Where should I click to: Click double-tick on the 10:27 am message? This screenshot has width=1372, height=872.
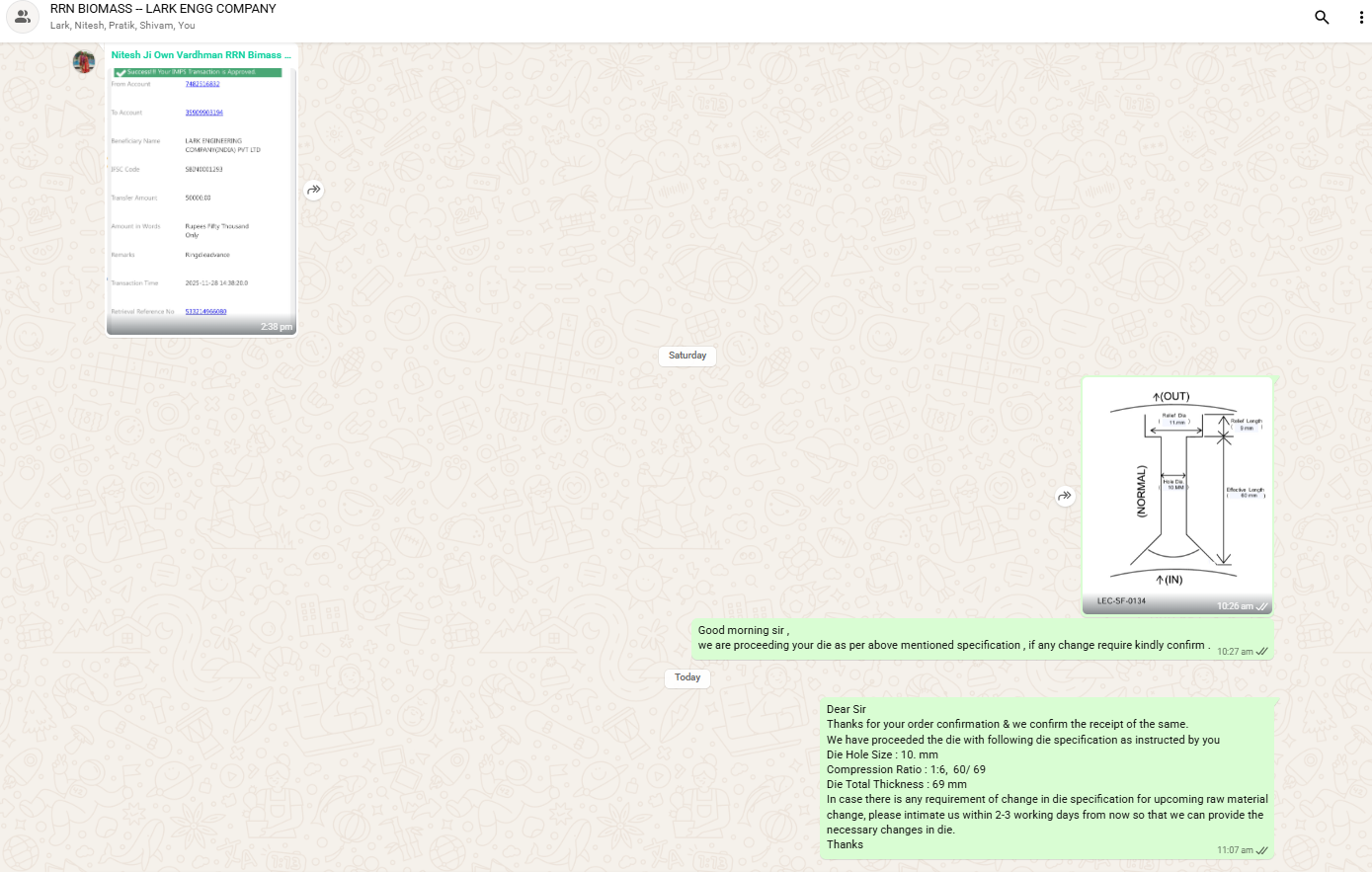click(x=1262, y=652)
